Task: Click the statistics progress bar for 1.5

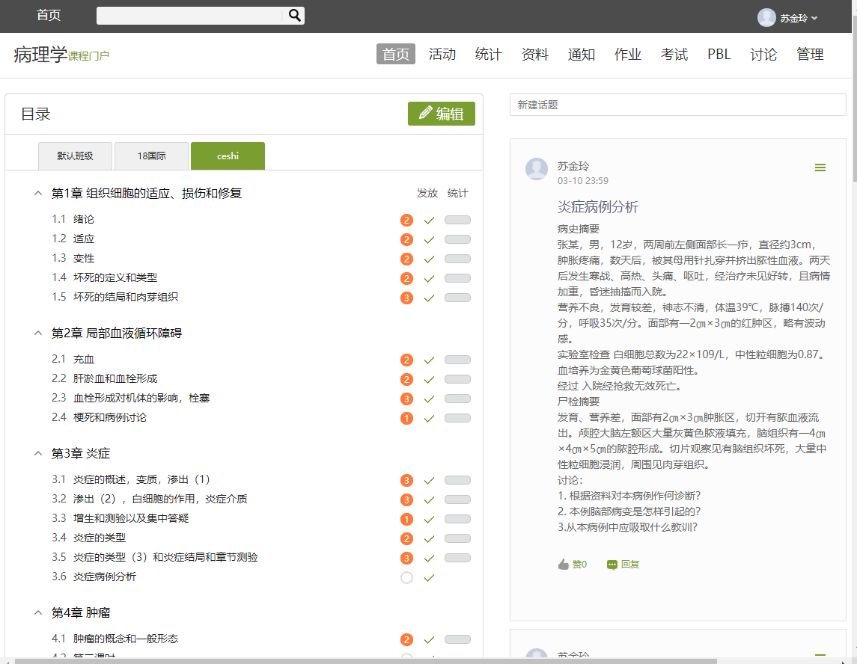Action: [x=457, y=298]
